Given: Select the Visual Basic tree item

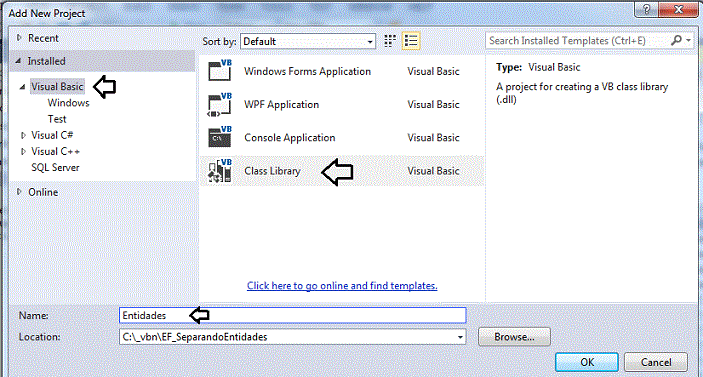Looking at the screenshot, I should click(57, 87).
